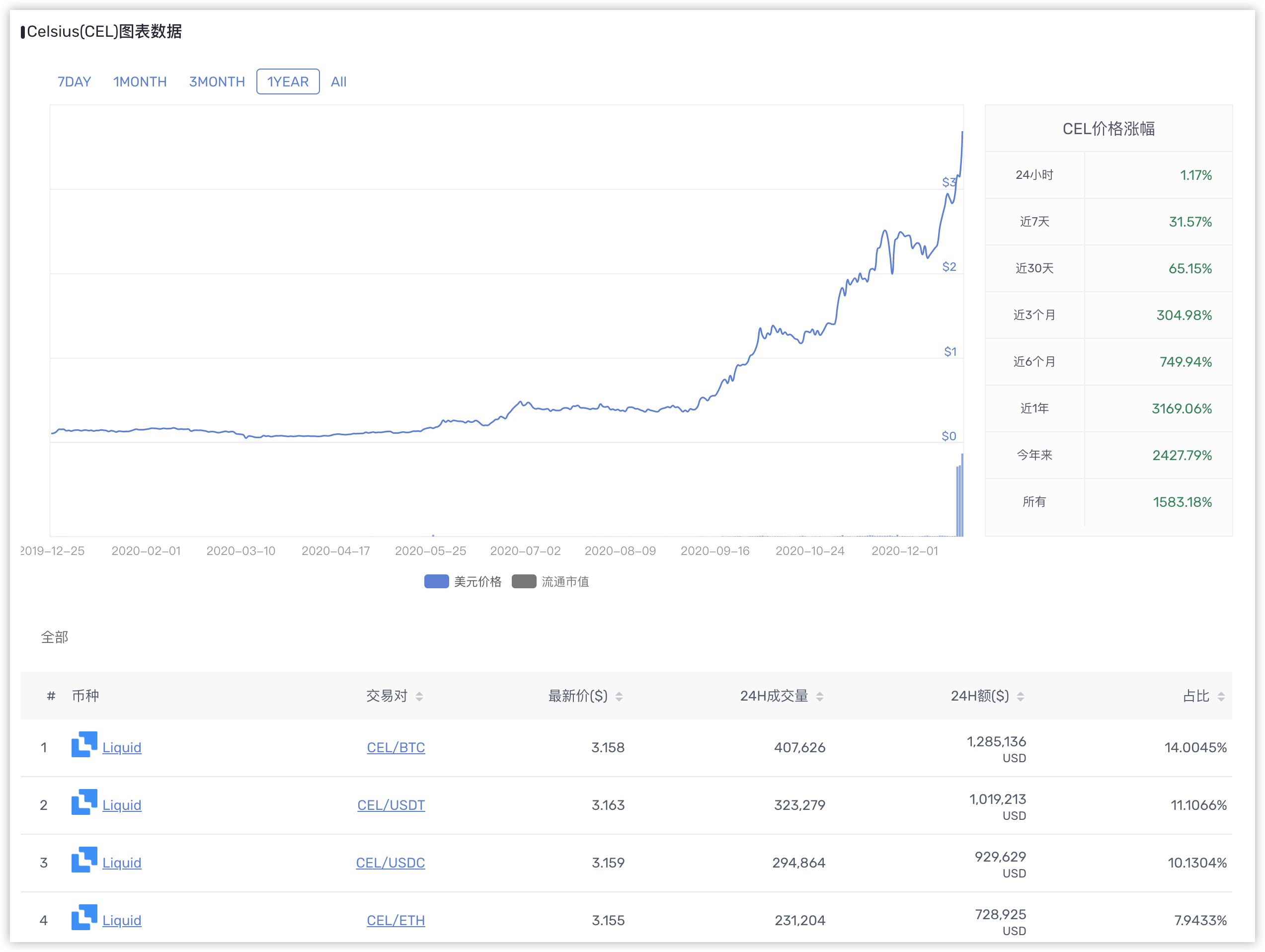1265x952 pixels.
Task: Click share 14.0045% in CEL/BTC row
Action: coord(1196,748)
